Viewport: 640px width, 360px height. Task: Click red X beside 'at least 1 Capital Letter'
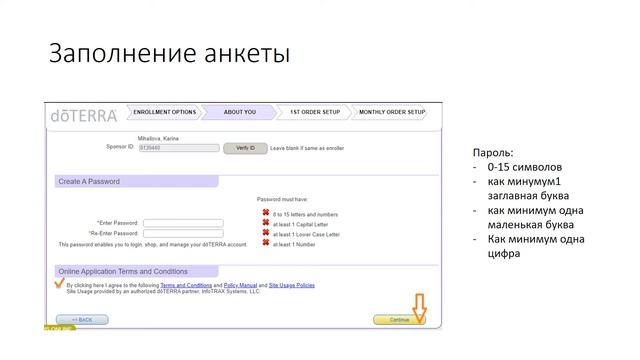pos(266,222)
